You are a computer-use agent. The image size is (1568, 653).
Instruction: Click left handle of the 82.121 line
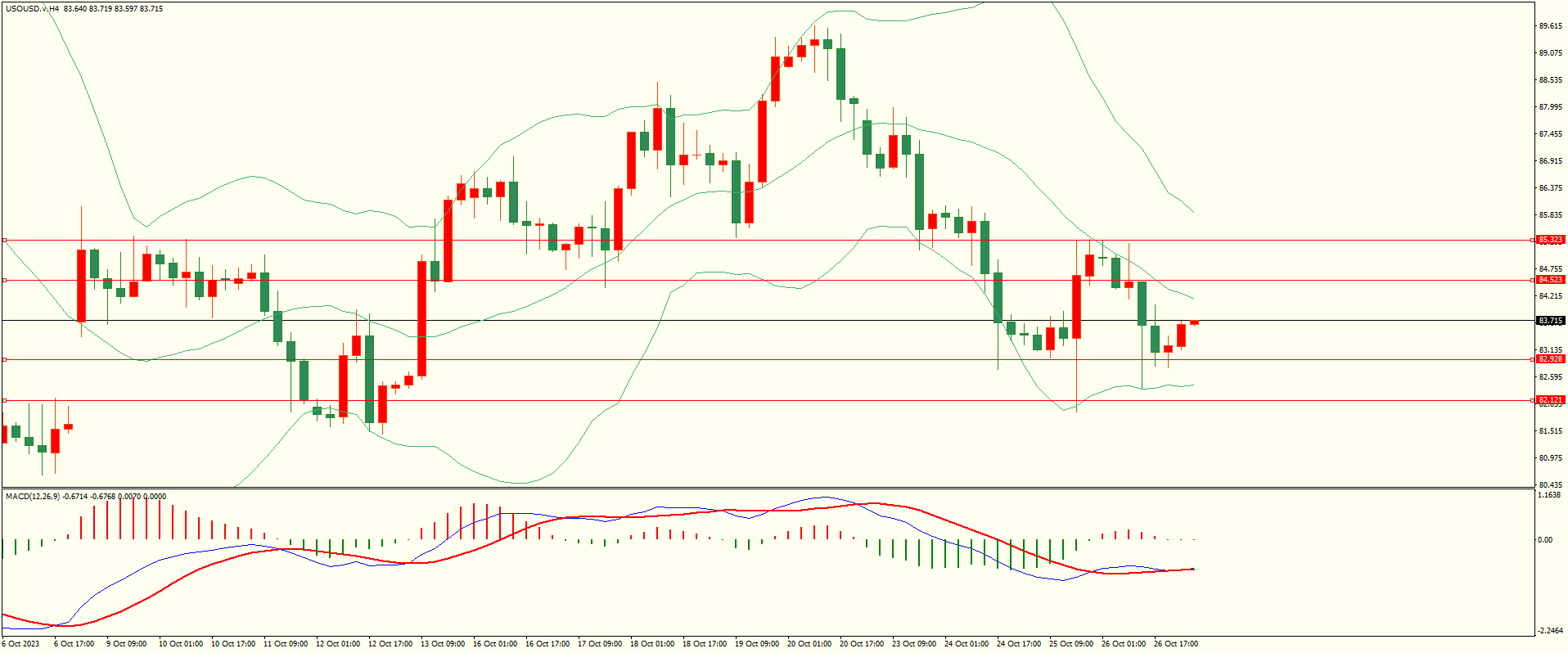coord(4,400)
